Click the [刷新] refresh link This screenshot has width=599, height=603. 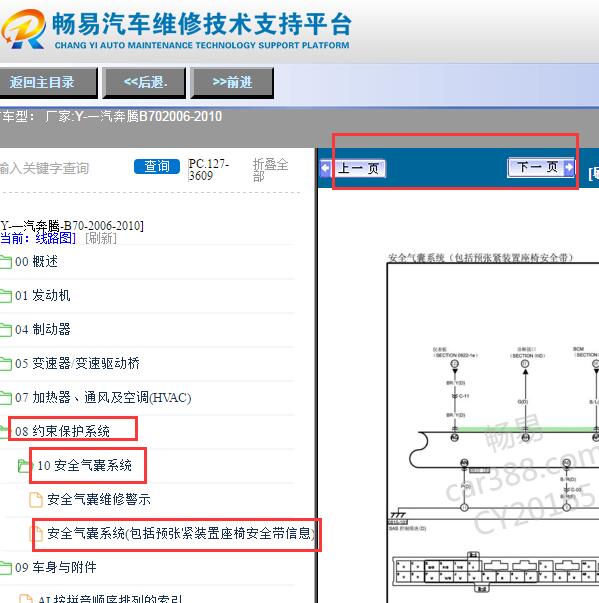101,238
